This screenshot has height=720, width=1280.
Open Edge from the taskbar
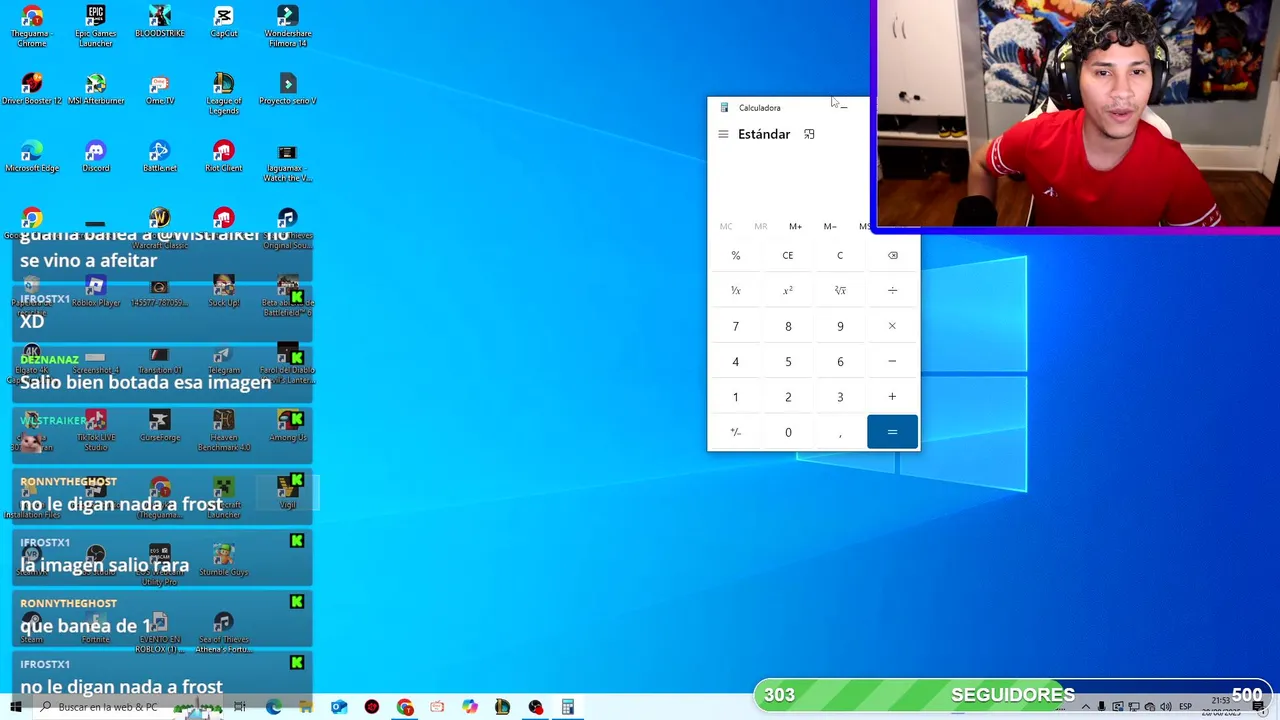click(273, 707)
